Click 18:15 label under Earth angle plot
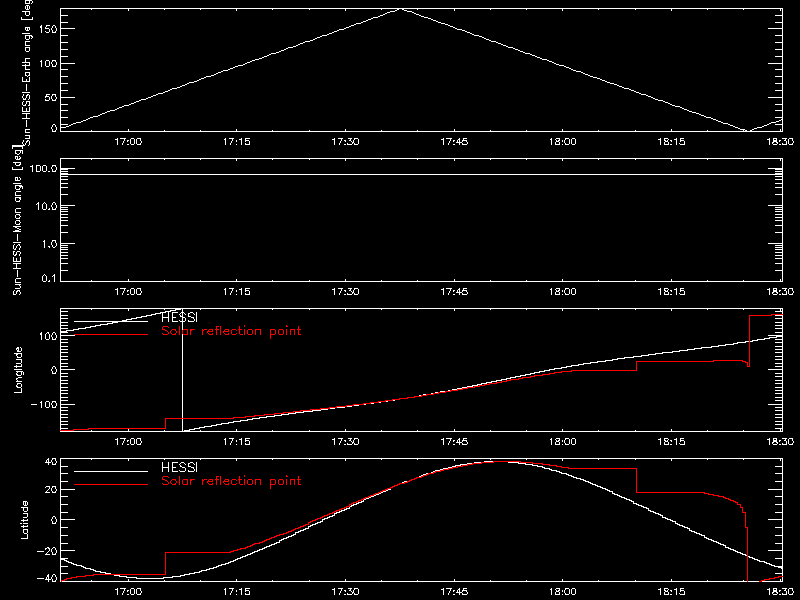This screenshot has width=800, height=600. tap(671, 142)
